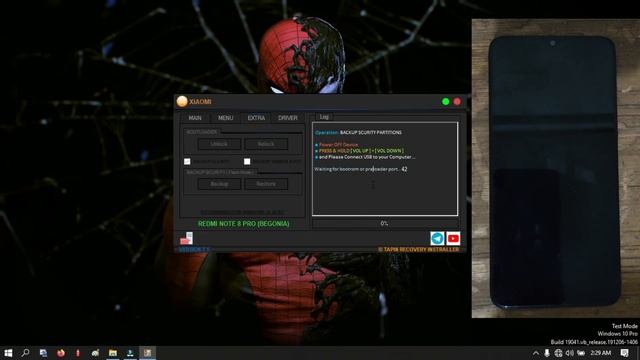Click the 'REDMI NOTE 8 PRO (BEGONIA)' label
Viewport: 640px width, 360px height.
244,224
